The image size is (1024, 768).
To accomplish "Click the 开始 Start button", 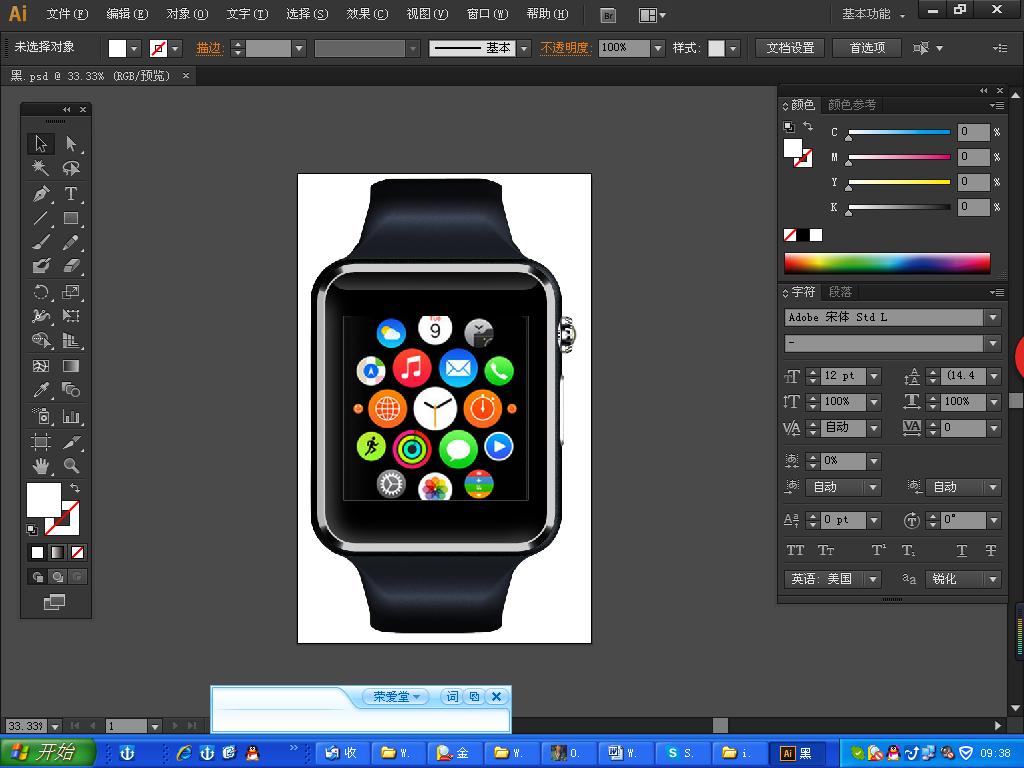I will [x=47, y=752].
